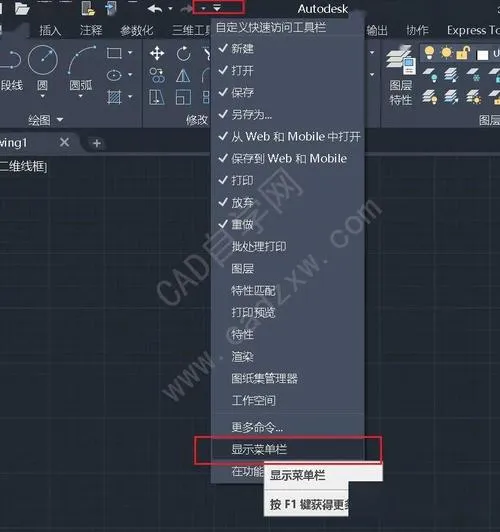
Task: Uncheck 打印 in quick access menu
Action: (288, 180)
